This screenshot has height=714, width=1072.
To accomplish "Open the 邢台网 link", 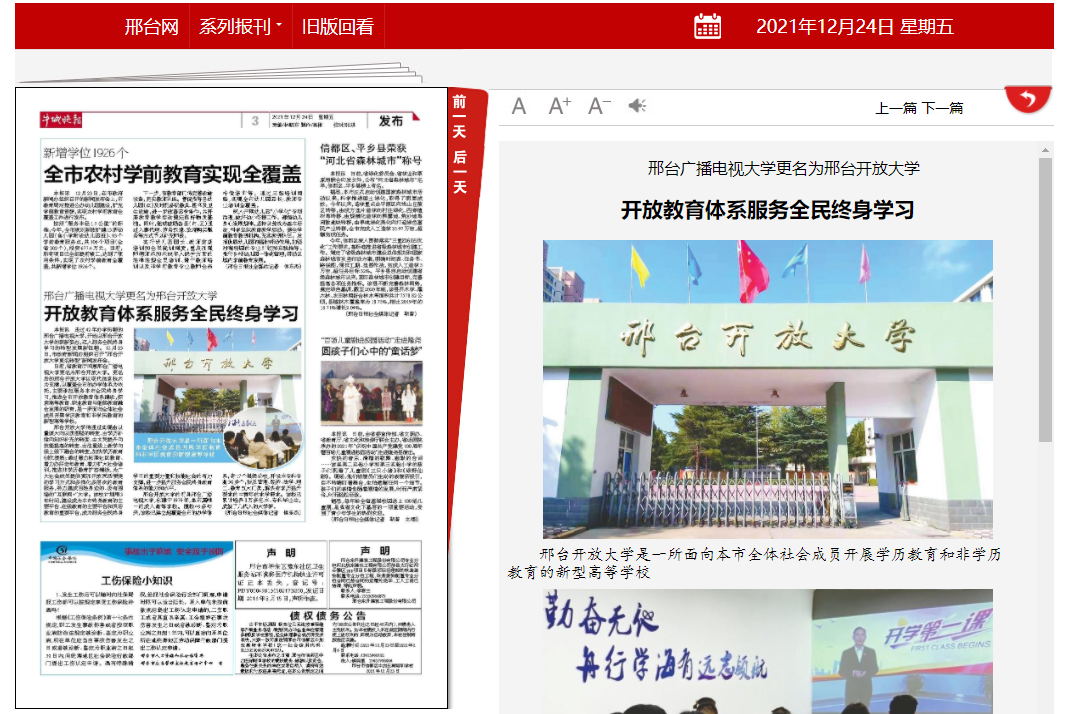I will pos(151,27).
